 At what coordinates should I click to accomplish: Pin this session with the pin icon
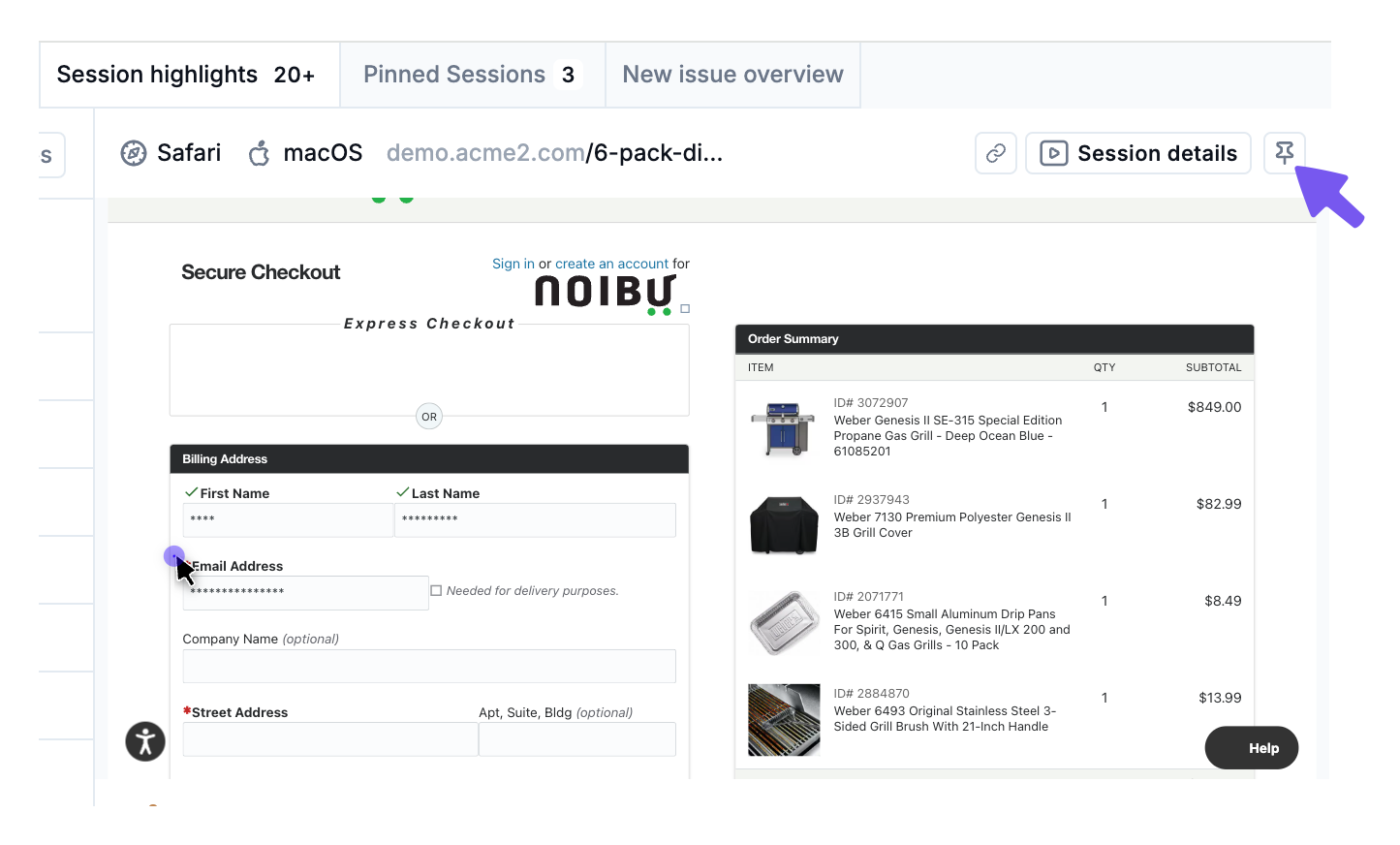pyautogui.click(x=1285, y=153)
